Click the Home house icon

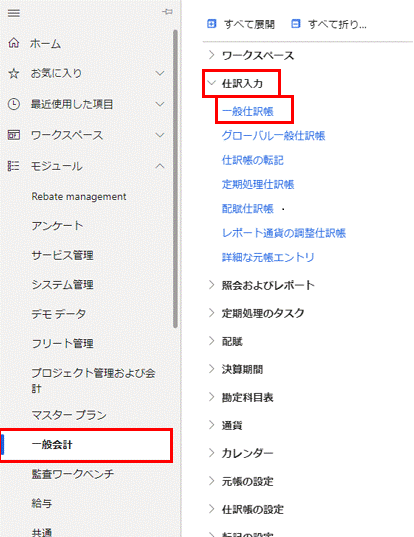coord(14,43)
